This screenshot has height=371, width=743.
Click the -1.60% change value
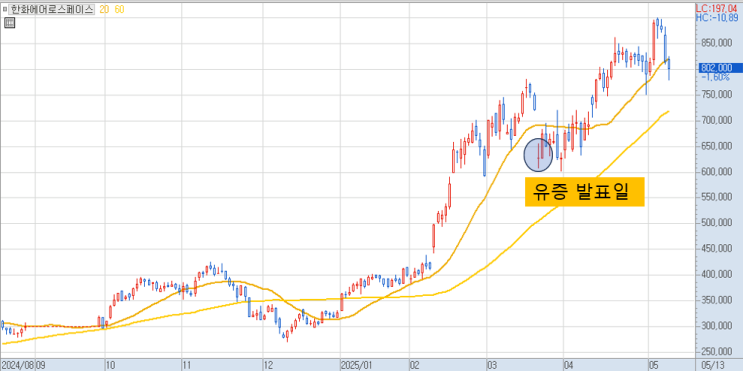716,77
